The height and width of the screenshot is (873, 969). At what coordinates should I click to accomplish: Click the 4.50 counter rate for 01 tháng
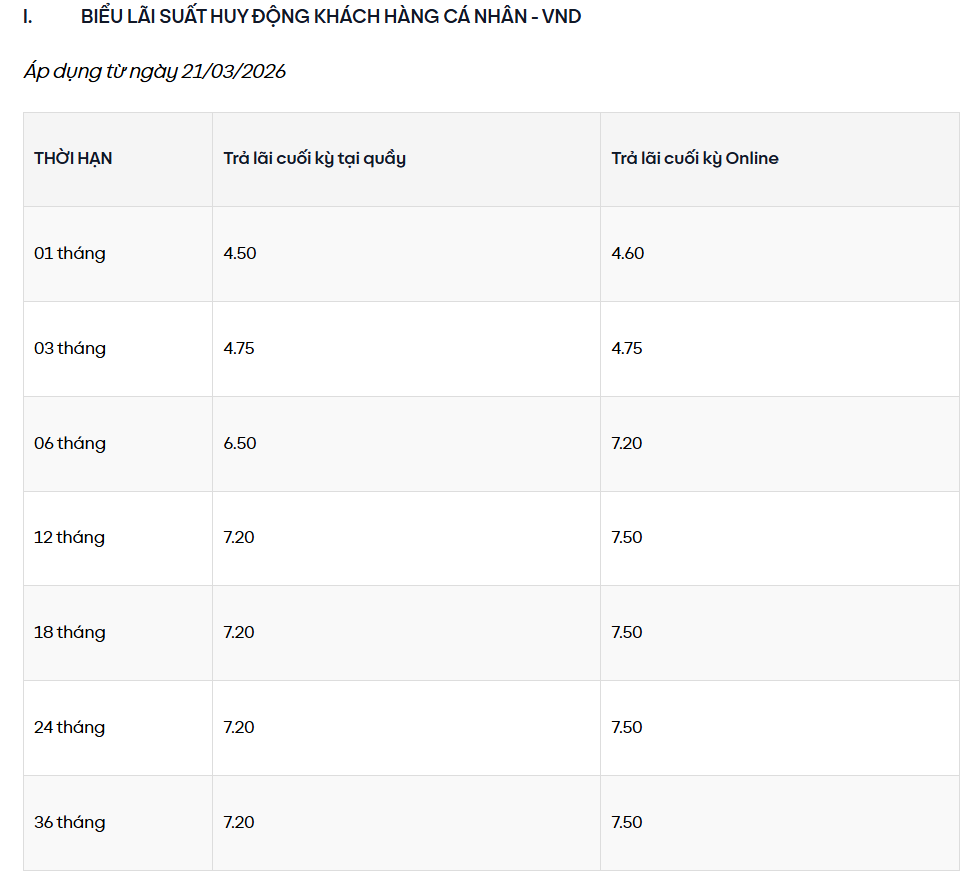(240, 253)
